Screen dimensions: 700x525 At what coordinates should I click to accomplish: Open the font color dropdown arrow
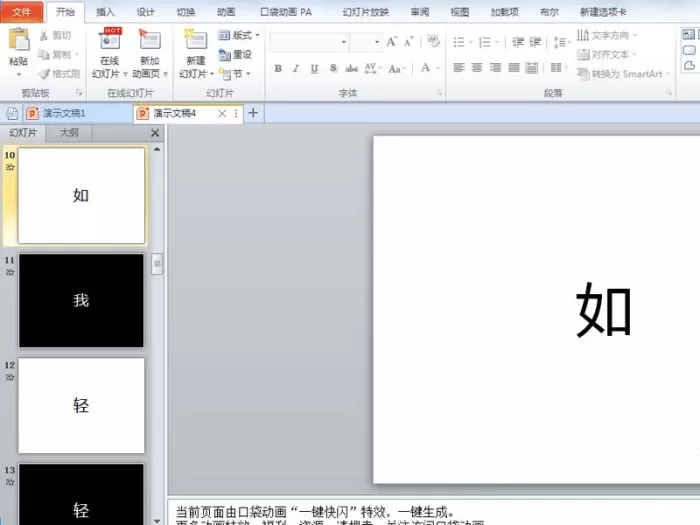click(438, 68)
